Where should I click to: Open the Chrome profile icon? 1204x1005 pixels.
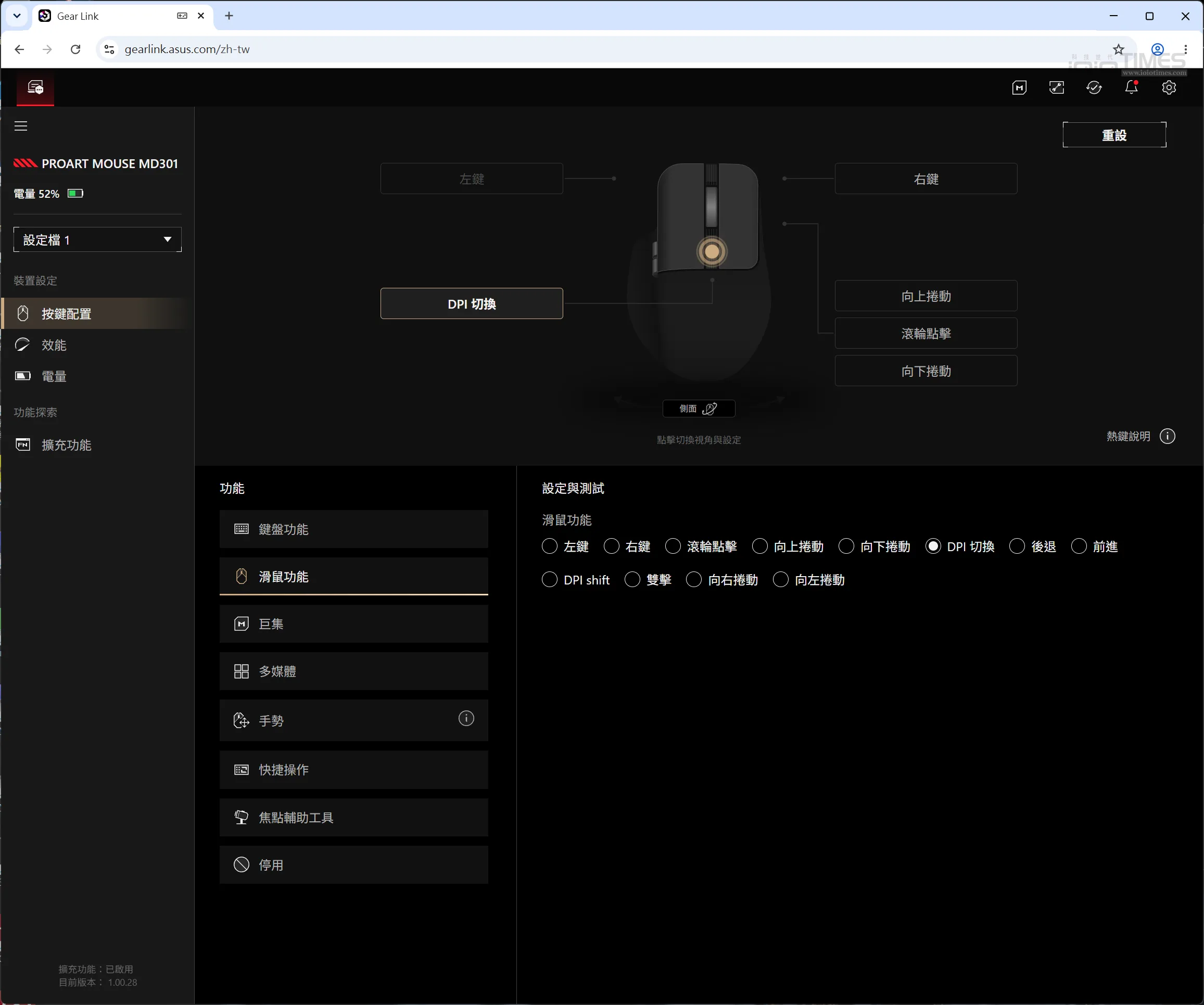tap(1158, 49)
